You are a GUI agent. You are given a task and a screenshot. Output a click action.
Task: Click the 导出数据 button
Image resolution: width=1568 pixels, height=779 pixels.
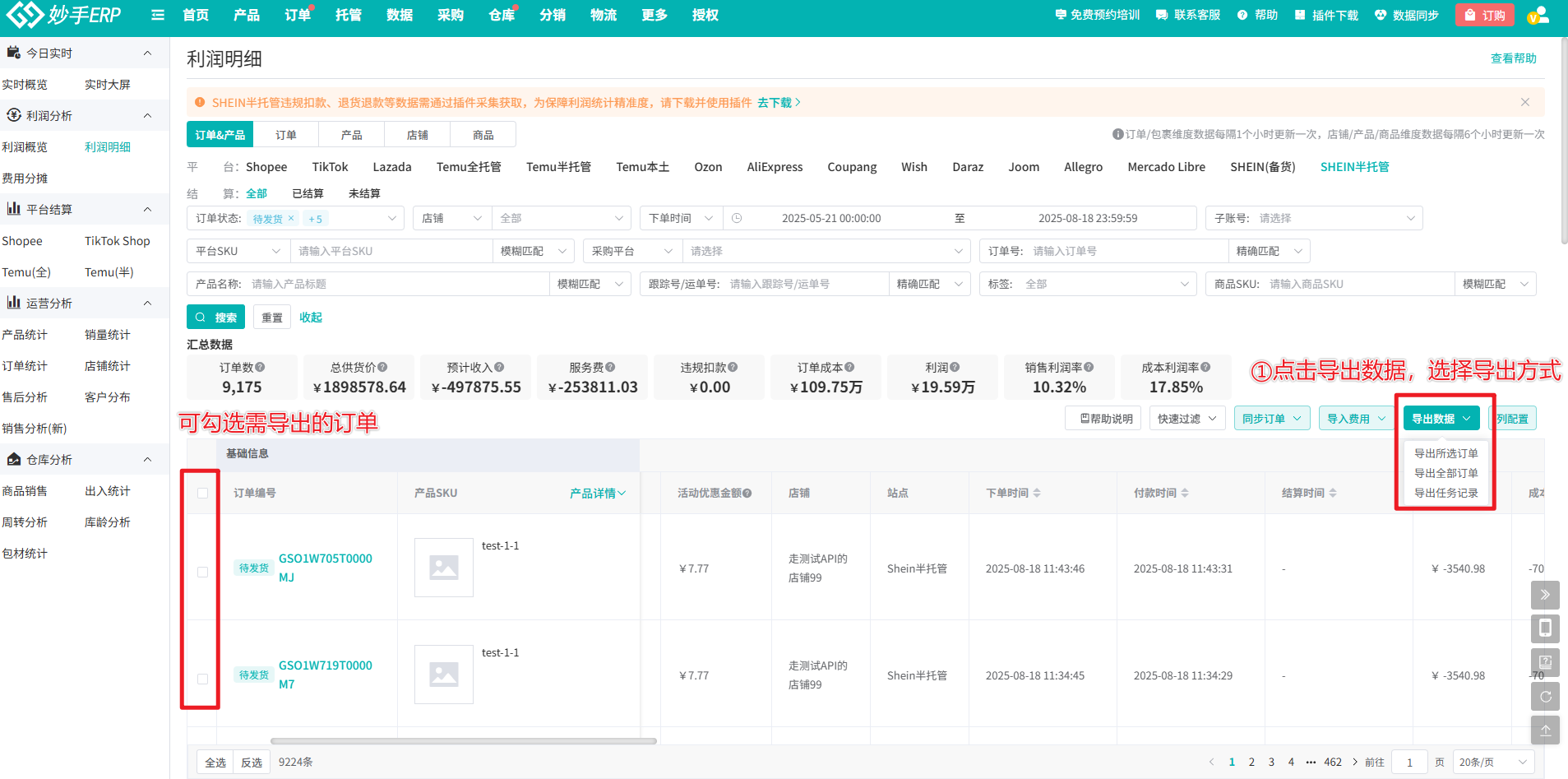click(x=1441, y=419)
